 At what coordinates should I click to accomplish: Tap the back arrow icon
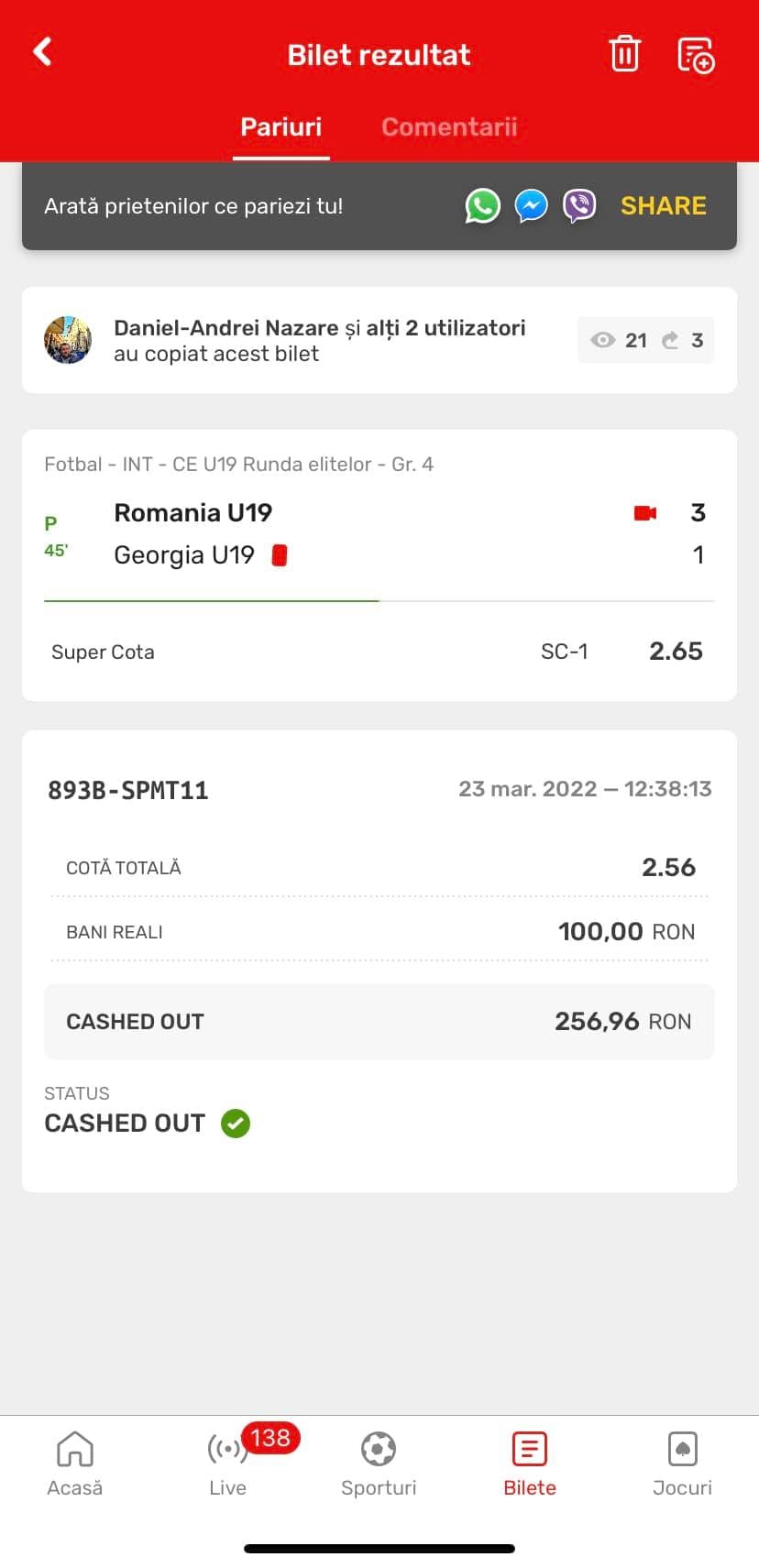point(43,52)
